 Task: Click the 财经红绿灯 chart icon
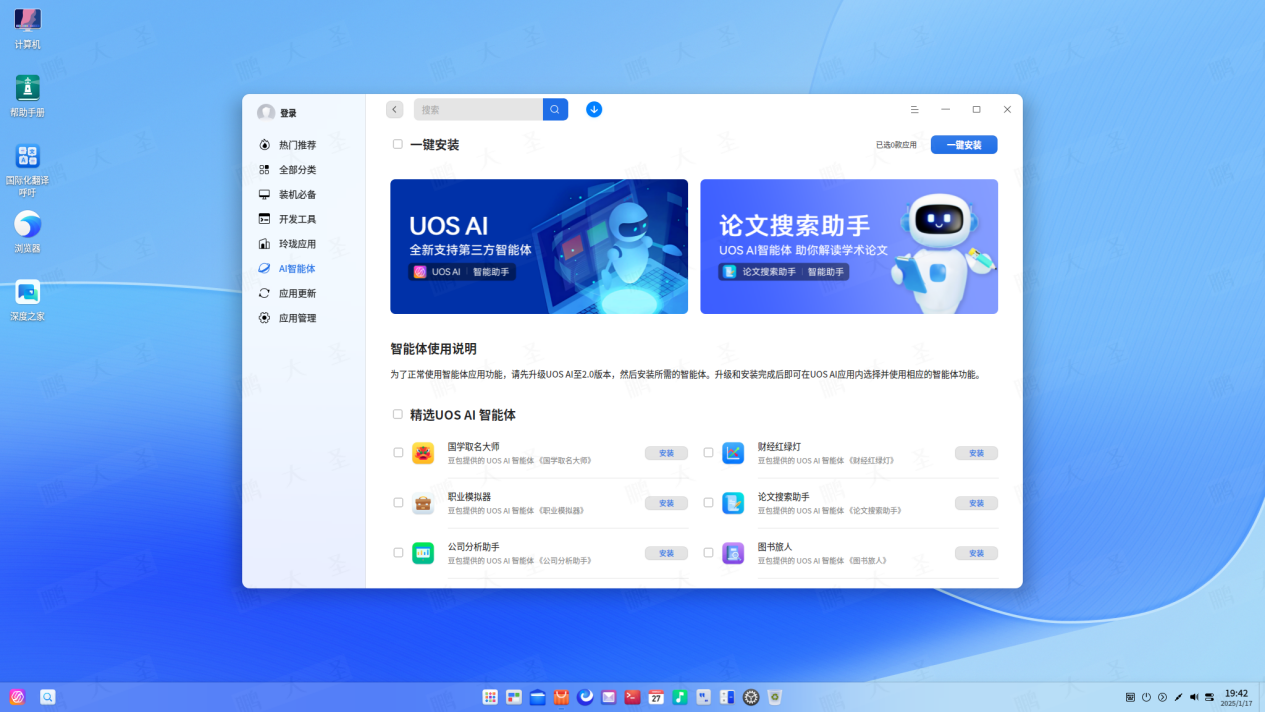pos(733,453)
